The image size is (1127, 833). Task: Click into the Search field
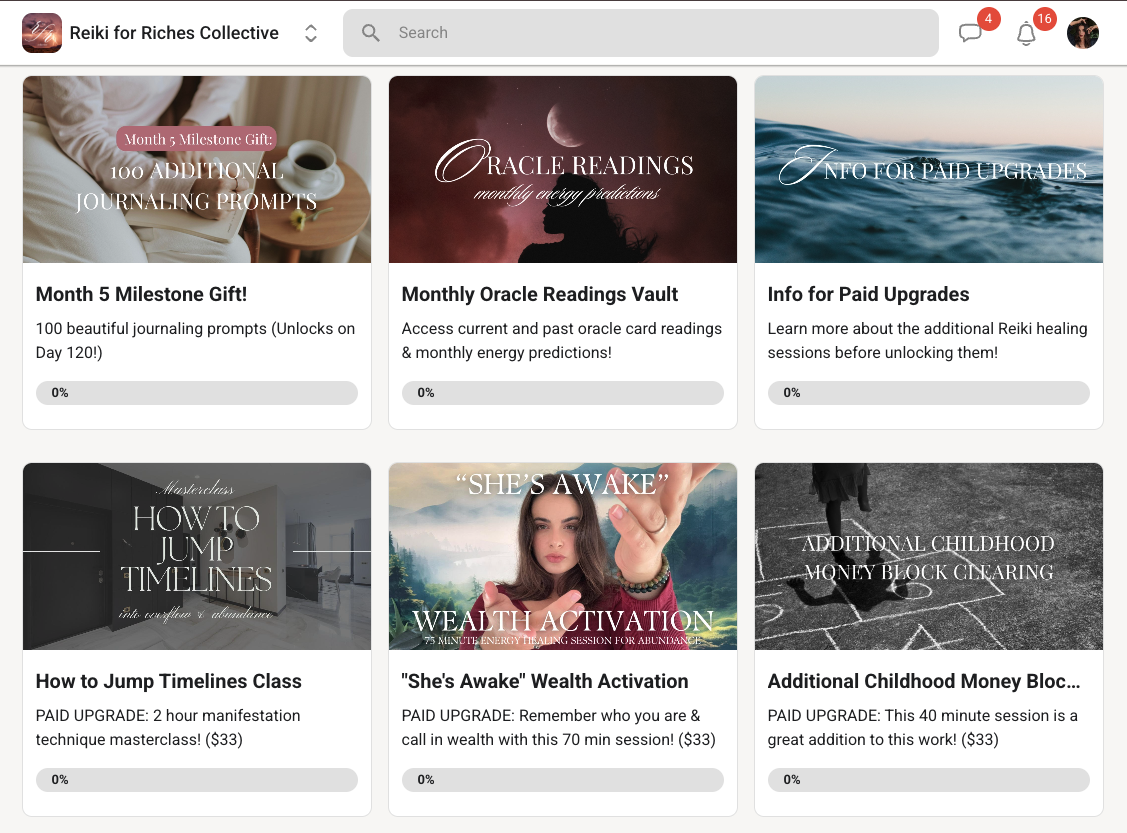coord(640,32)
